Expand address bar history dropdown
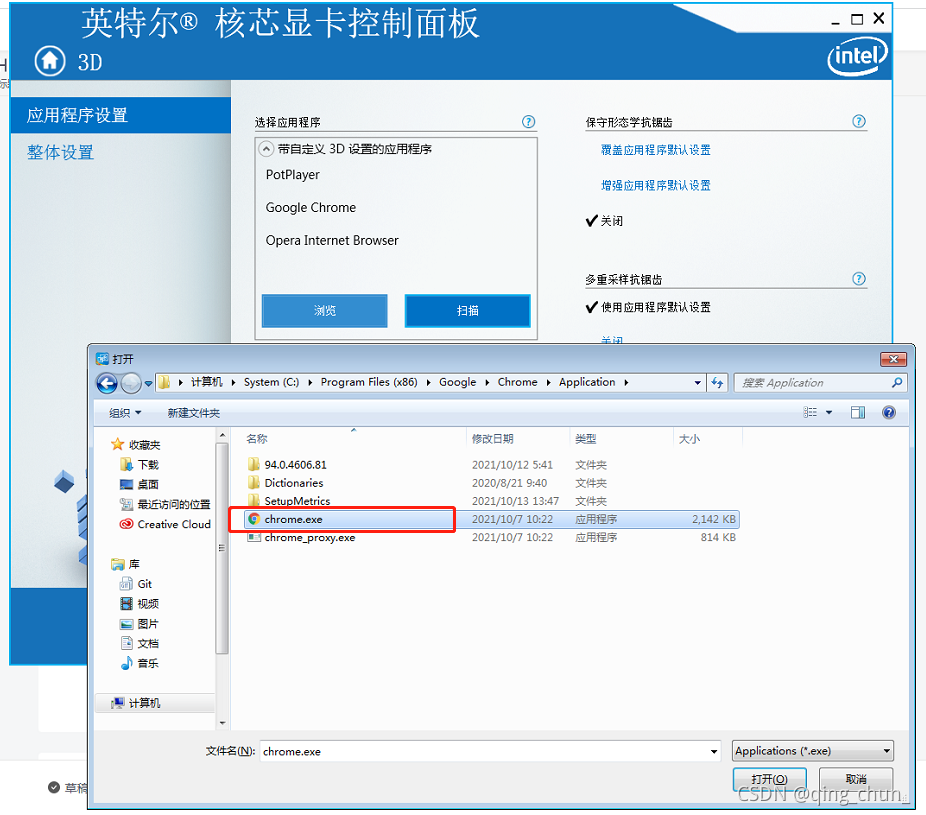Screen dimensions: 926x815 point(697,383)
